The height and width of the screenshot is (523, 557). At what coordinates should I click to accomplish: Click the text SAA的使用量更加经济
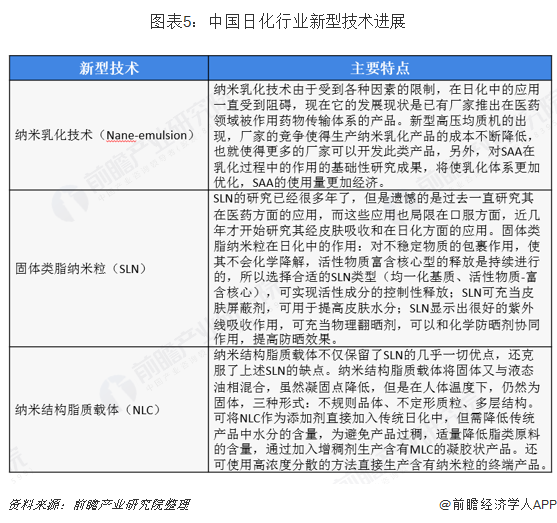pos(315,182)
